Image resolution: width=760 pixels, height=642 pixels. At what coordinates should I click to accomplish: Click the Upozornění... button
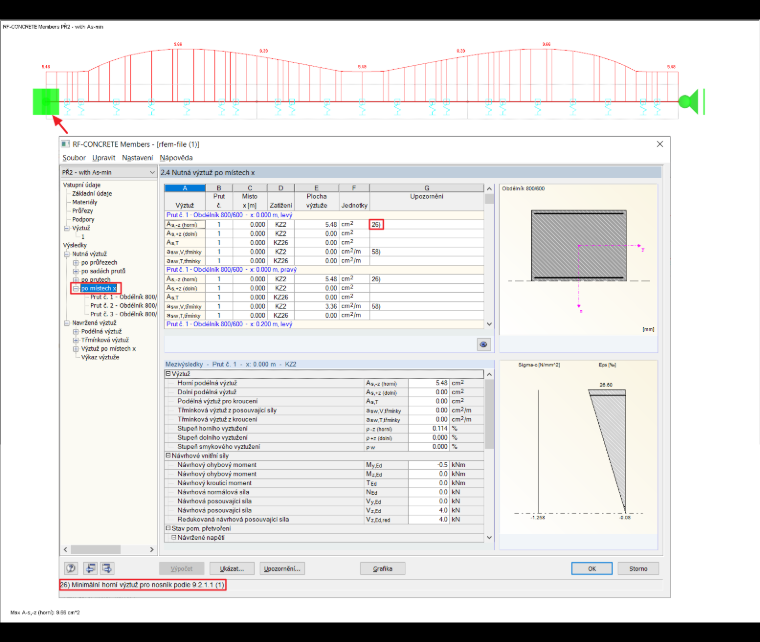(282, 569)
